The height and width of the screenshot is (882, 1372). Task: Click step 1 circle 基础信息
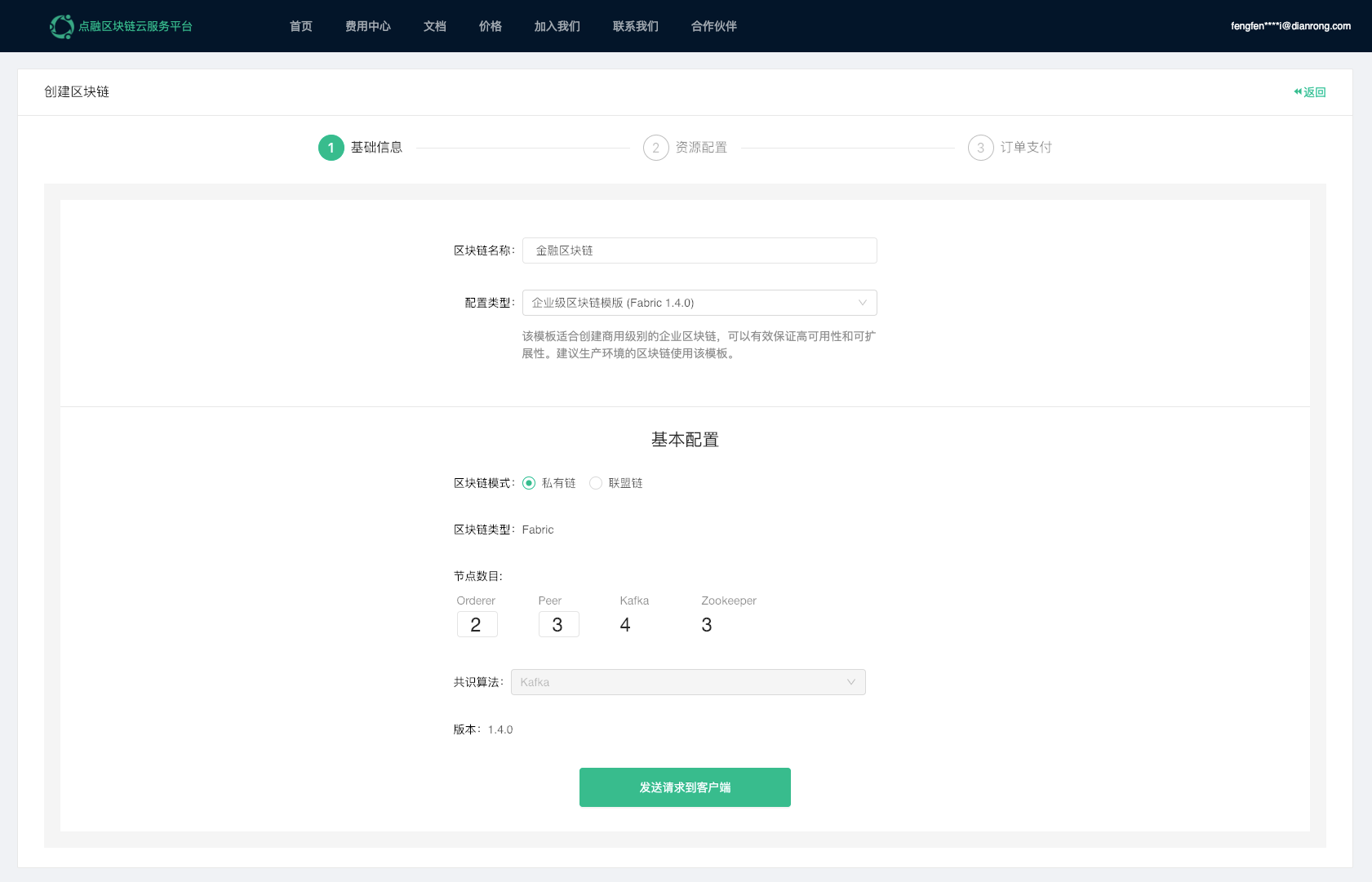click(x=331, y=148)
